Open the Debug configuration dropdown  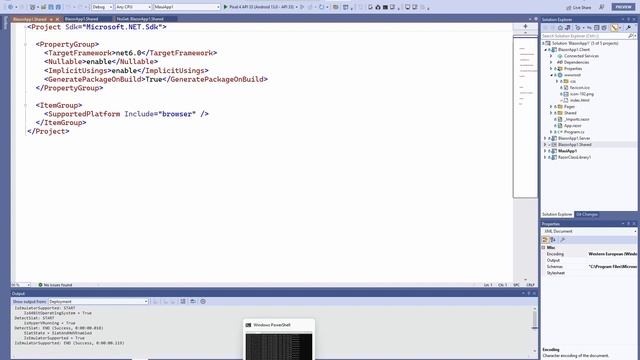pyautogui.click(x=102, y=7)
